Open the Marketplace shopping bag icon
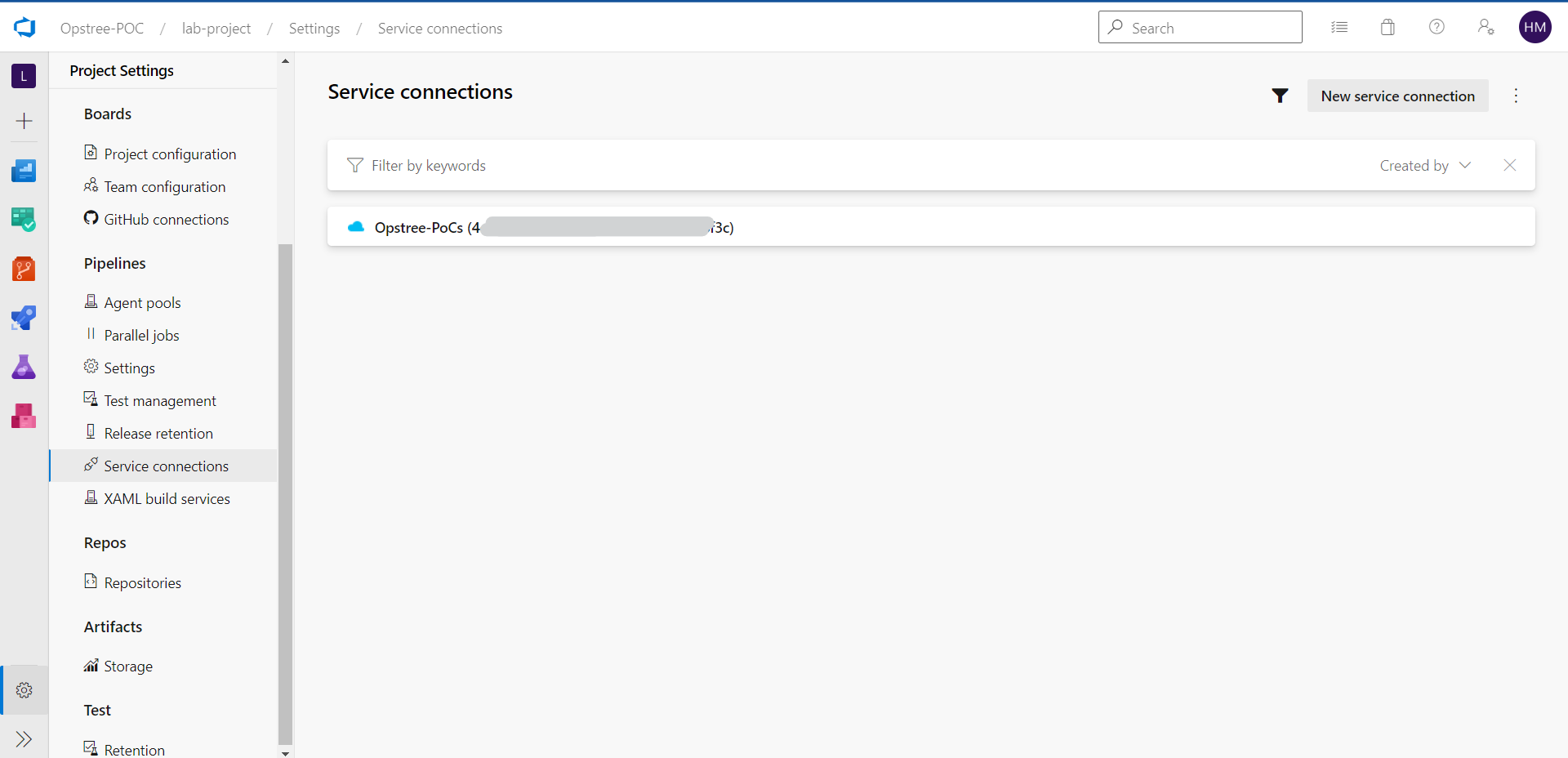Screen dimensions: 1568x758 point(1388,27)
